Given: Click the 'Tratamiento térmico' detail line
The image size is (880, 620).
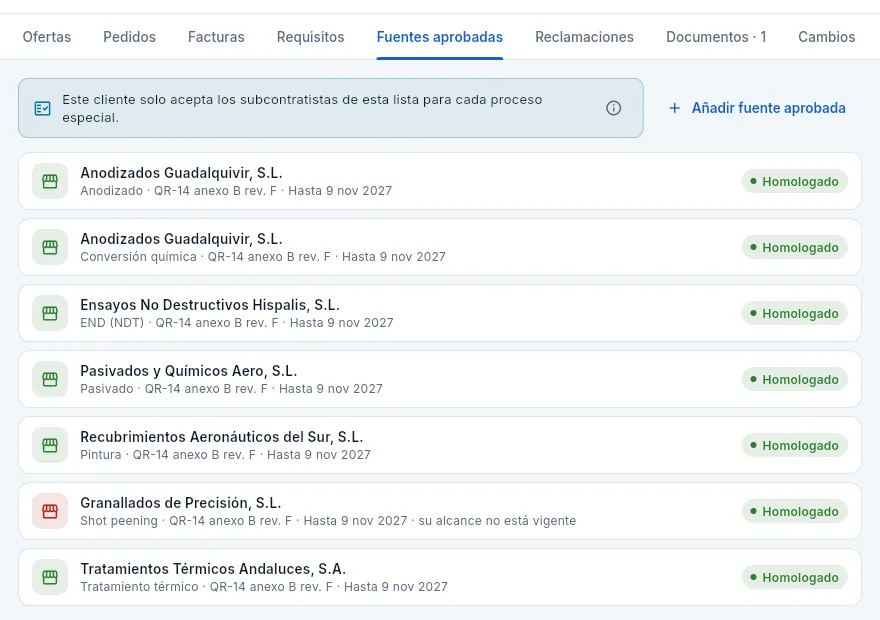Looking at the screenshot, I should click(x=264, y=587).
